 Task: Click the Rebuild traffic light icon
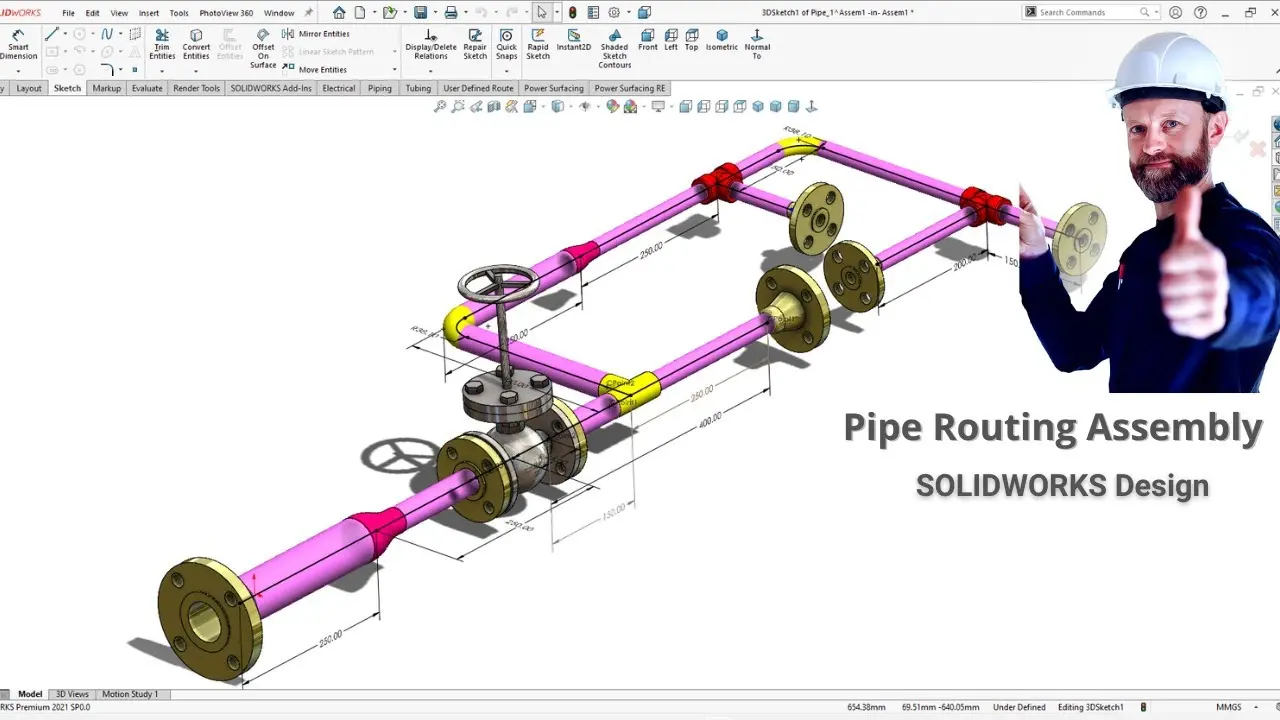pyautogui.click(x=572, y=13)
